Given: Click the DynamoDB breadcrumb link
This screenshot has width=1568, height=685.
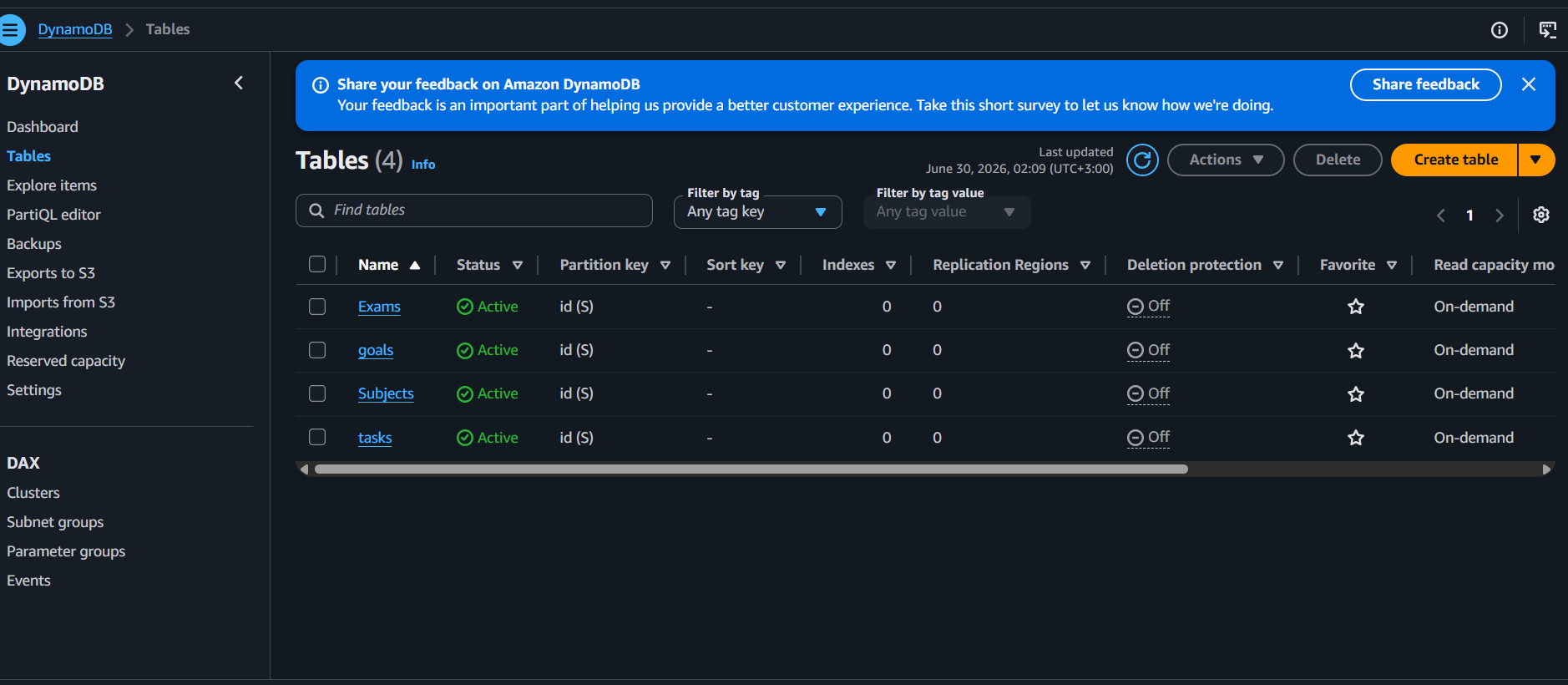Looking at the screenshot, I should [x=75, y=29].
